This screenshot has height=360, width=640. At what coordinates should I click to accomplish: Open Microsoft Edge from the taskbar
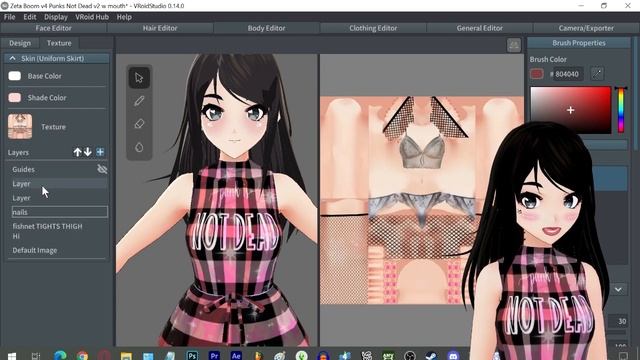60,356
